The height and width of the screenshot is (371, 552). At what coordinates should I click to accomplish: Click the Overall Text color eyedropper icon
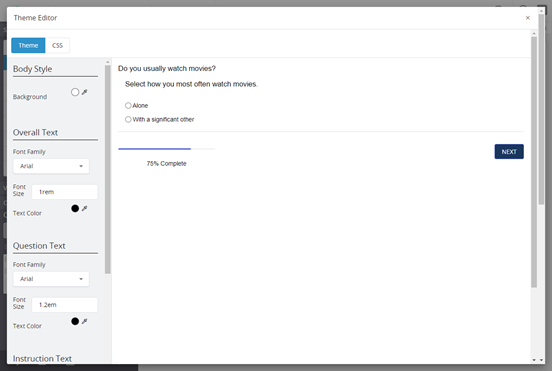click(x=84, y=208)
